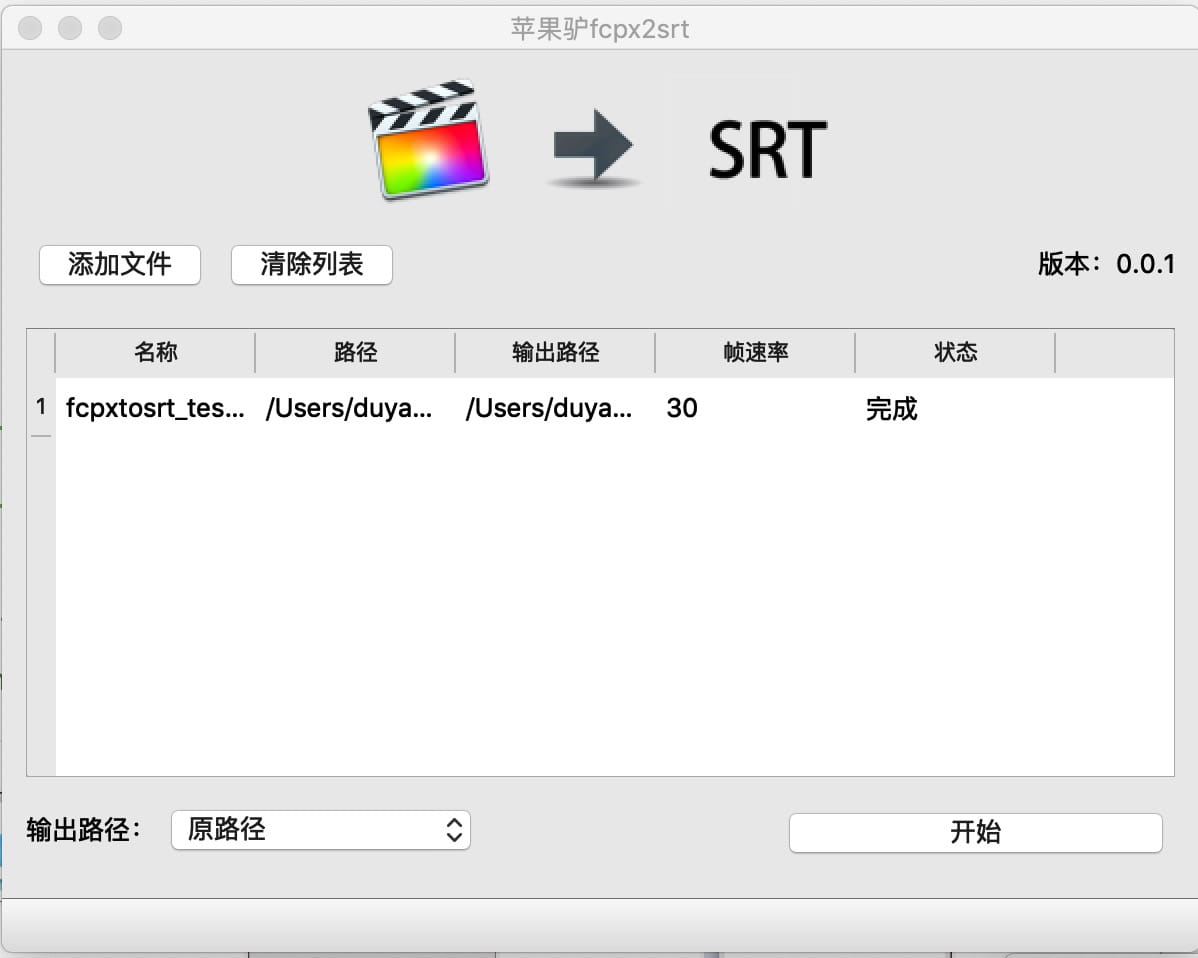The height and width of the screenshot is (958, 1198).
Task: Click the 添加文件 button
Action: pyautogui.click(x=120, y=264)
